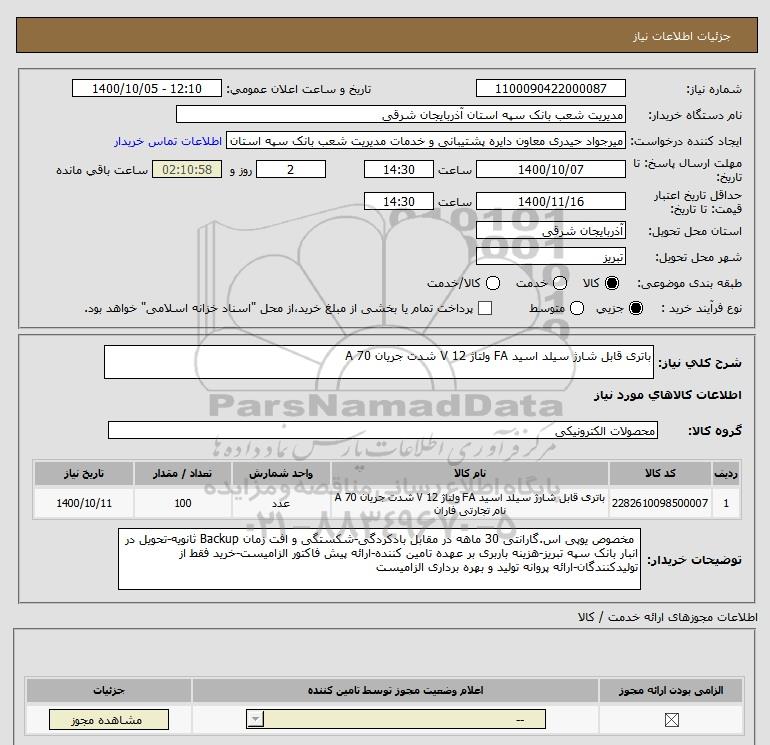This screenshot has width=770, height=745.
Task: Click the buyer organization name field
Action: pos(401,114)
